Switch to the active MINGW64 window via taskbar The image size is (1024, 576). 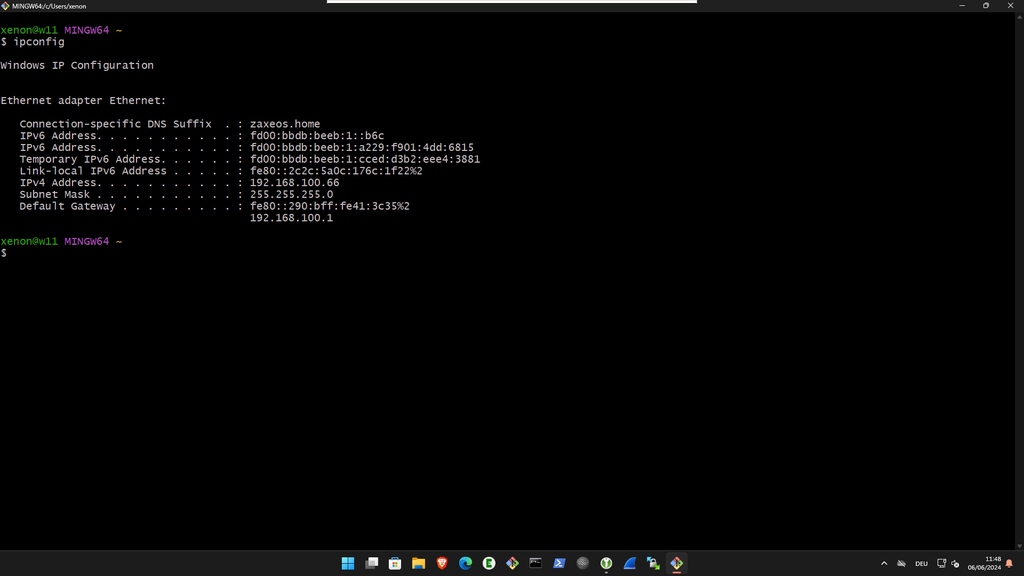(x=675, y=563)
